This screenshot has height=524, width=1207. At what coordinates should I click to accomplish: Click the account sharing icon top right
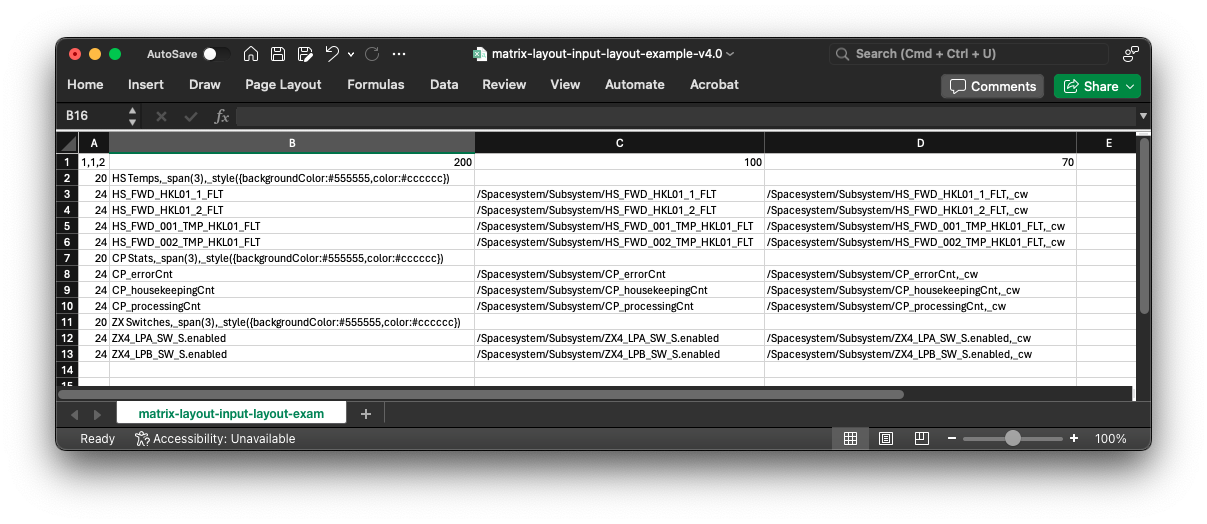(1131, 54)
